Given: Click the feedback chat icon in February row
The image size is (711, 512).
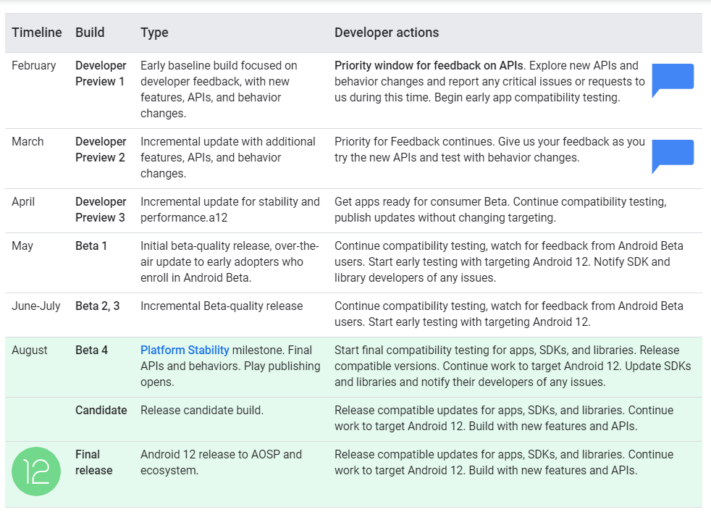Looking at the screenshot, I should click(x=673, y=80).
